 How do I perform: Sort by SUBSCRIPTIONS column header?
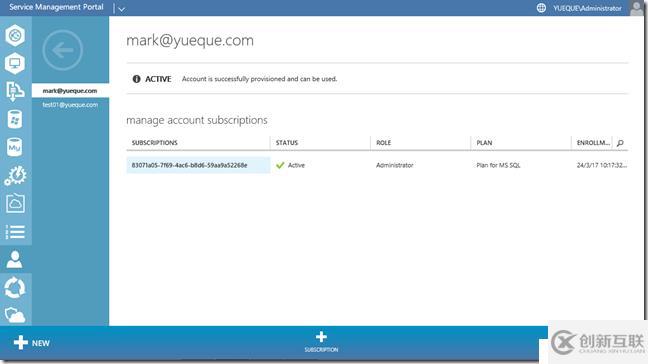(x=155, y=143)
